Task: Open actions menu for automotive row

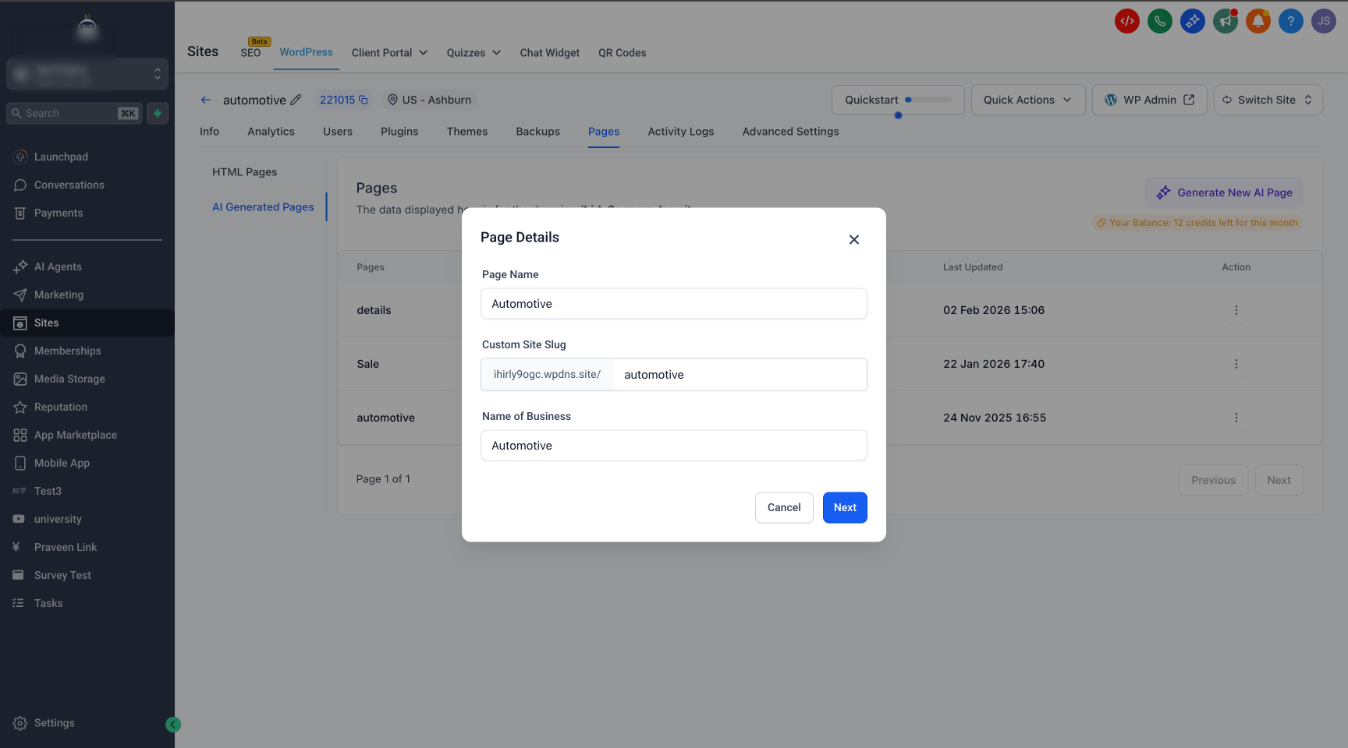Action: 1236,417
